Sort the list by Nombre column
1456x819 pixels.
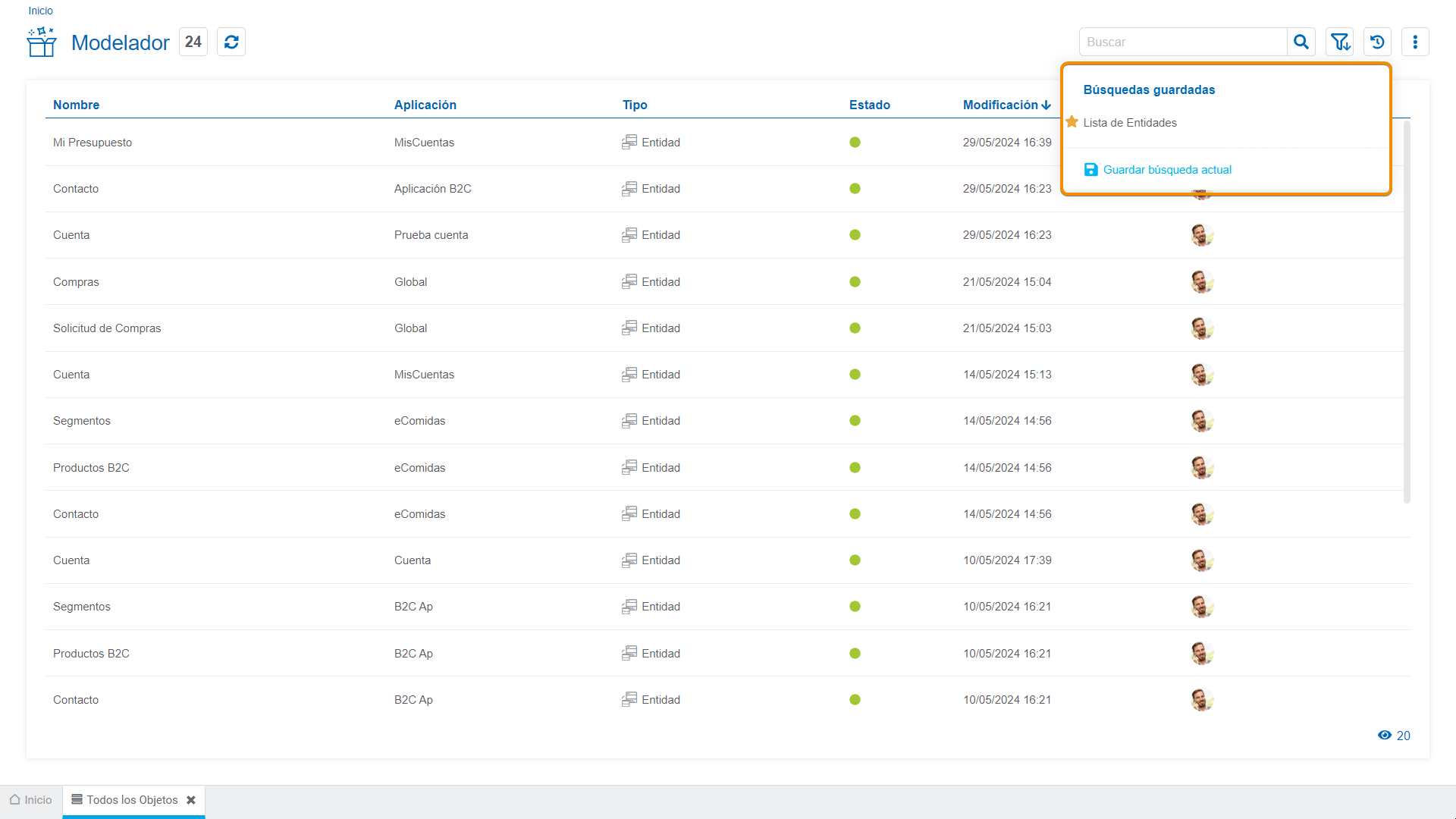76,105
